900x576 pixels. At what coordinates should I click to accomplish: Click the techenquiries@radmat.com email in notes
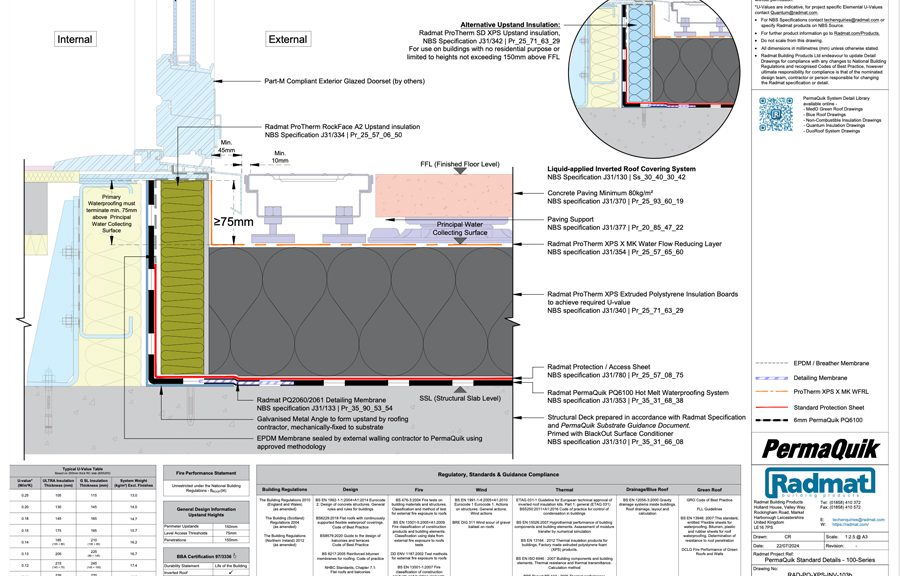point(853,19)
